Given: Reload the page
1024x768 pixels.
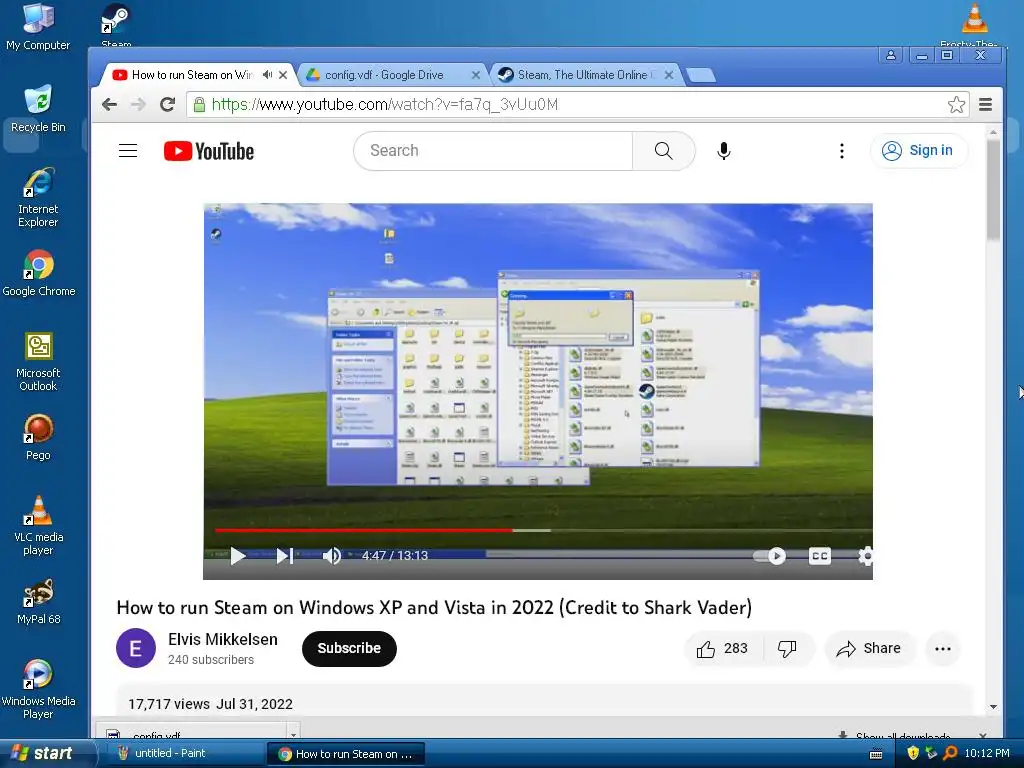Looking at the screenshot, I should click(168, 104).
